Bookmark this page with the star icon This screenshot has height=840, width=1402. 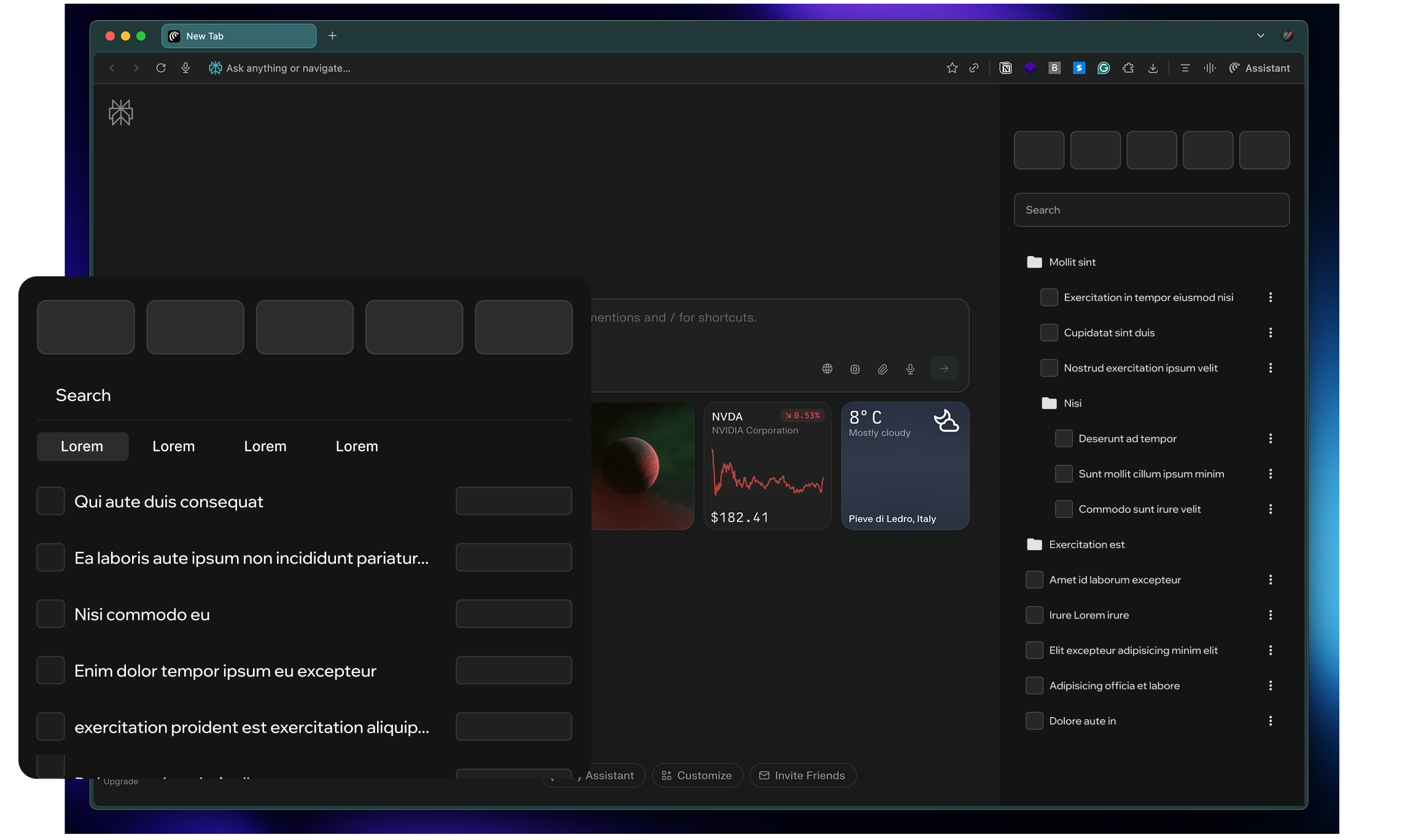pyautogui.click(x=952, y=68)
